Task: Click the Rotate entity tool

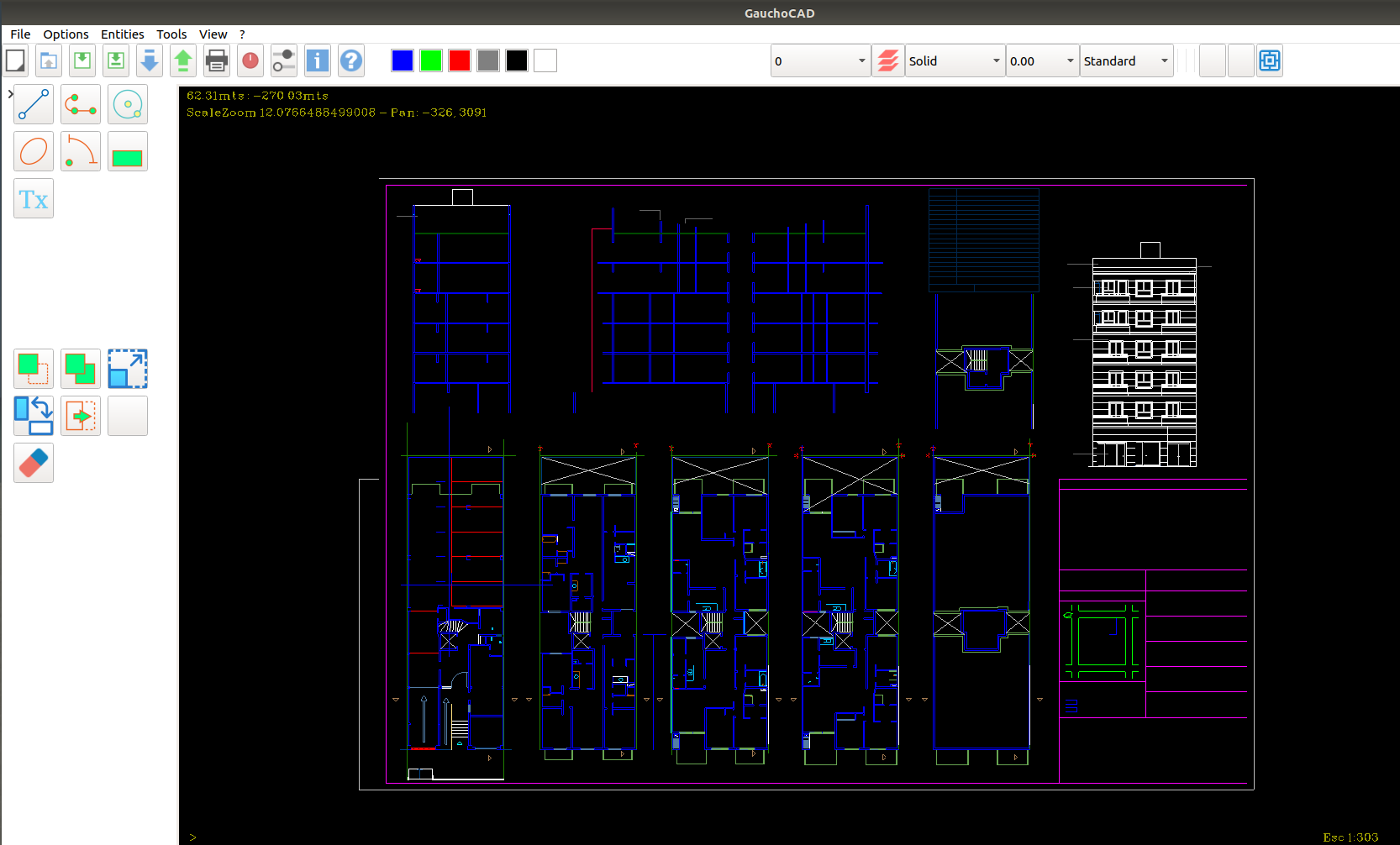Action: 34,416
